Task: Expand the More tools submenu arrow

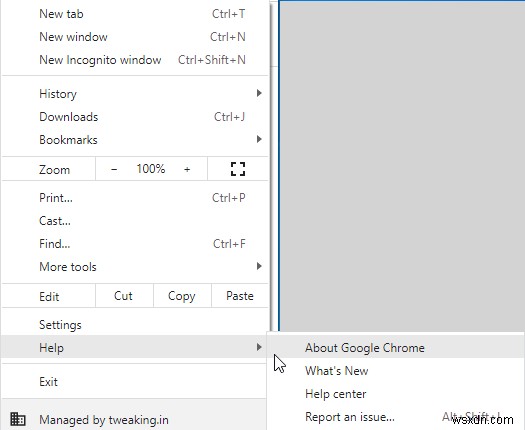Action: pos(259,266)
